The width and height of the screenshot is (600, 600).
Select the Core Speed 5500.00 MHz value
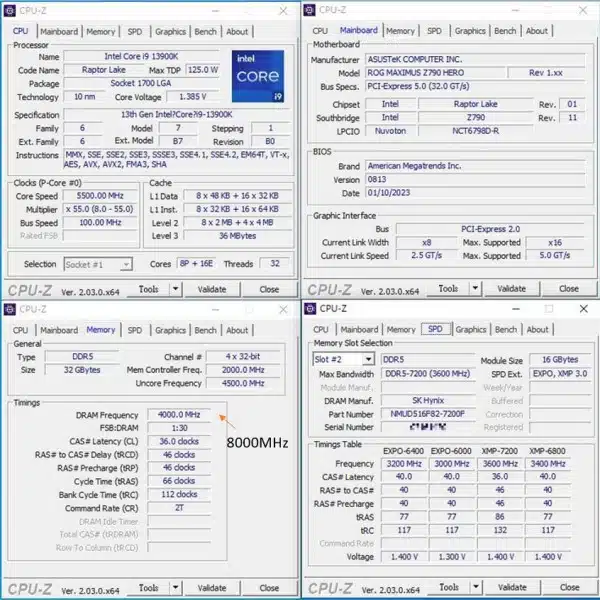pos(100,196)
